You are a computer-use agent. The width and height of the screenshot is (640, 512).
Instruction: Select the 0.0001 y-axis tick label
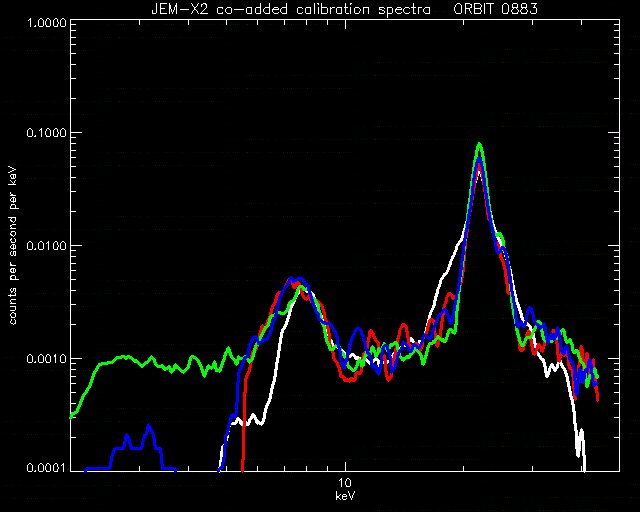point(46,467)
